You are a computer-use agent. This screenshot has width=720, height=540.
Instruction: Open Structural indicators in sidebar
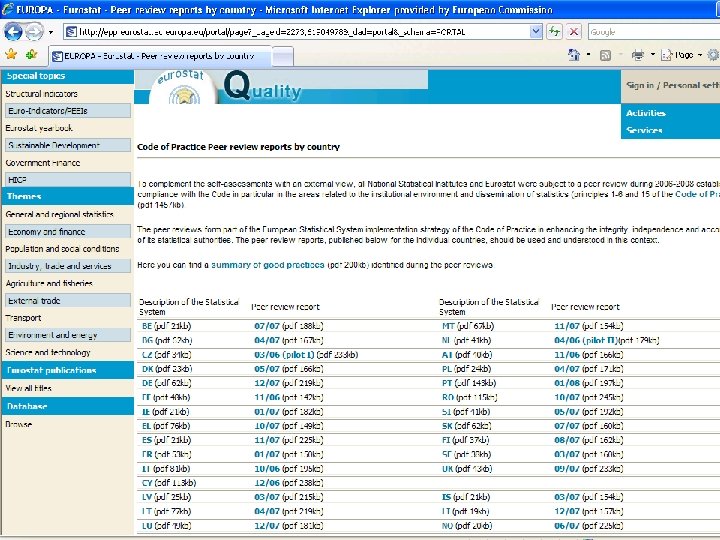point(41,94)
